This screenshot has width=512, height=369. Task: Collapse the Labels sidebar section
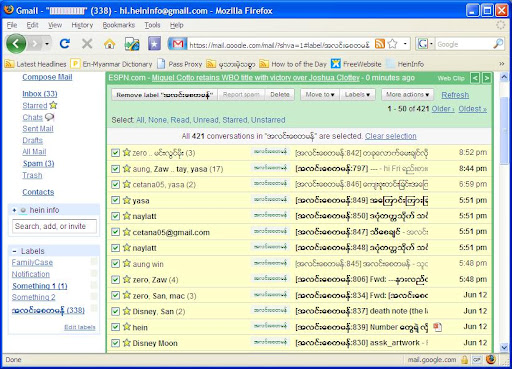[x=14, y=251]
